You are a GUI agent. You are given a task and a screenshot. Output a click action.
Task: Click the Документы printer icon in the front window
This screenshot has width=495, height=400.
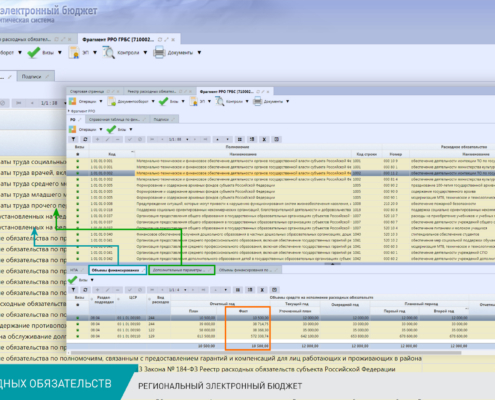[x=257, y=101]
